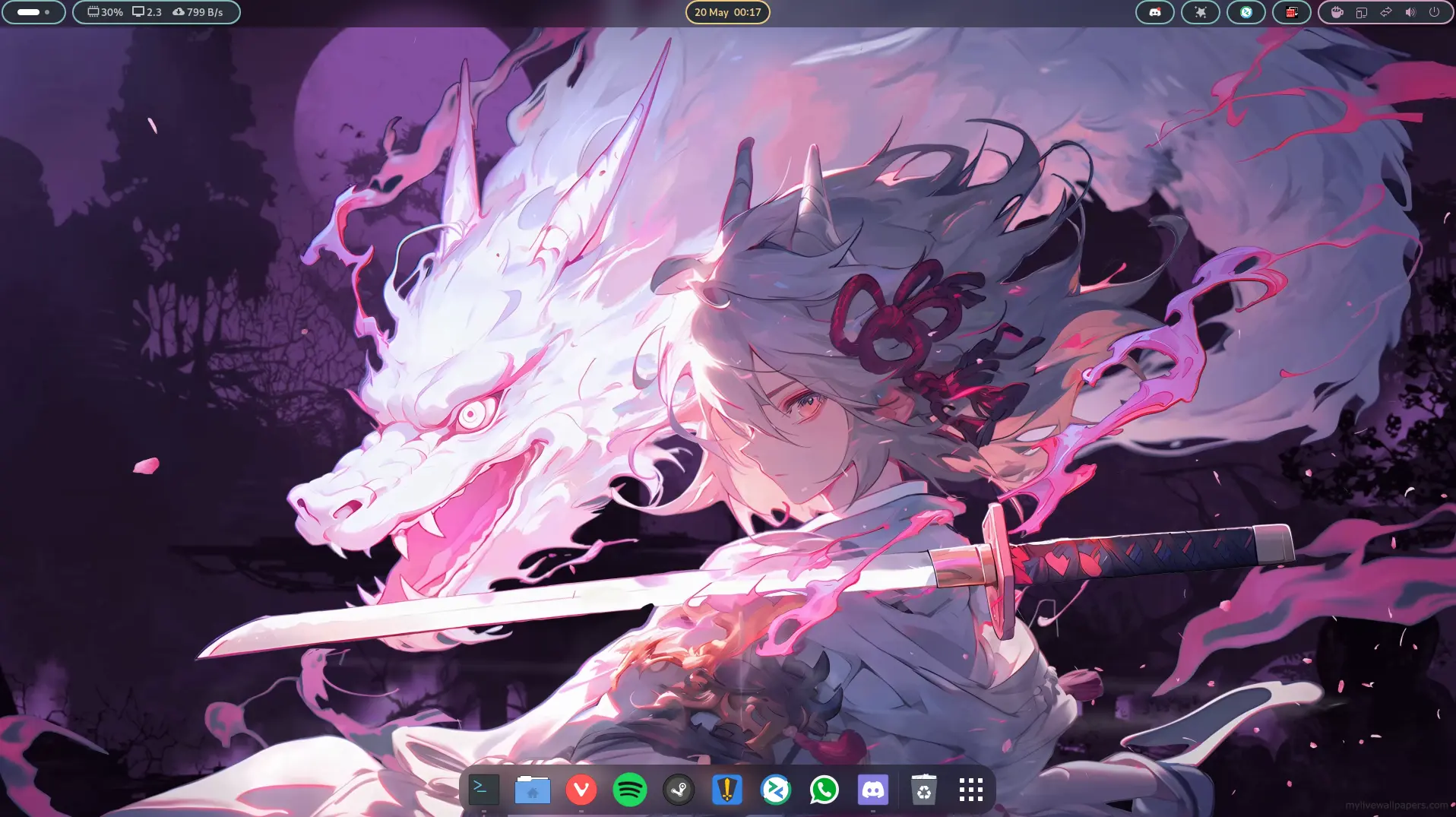The width and height of the screenshot is (1456, 817).
Task: Open the network arrows indicator
Action: pyautogui.click(x=1386, y=12)
